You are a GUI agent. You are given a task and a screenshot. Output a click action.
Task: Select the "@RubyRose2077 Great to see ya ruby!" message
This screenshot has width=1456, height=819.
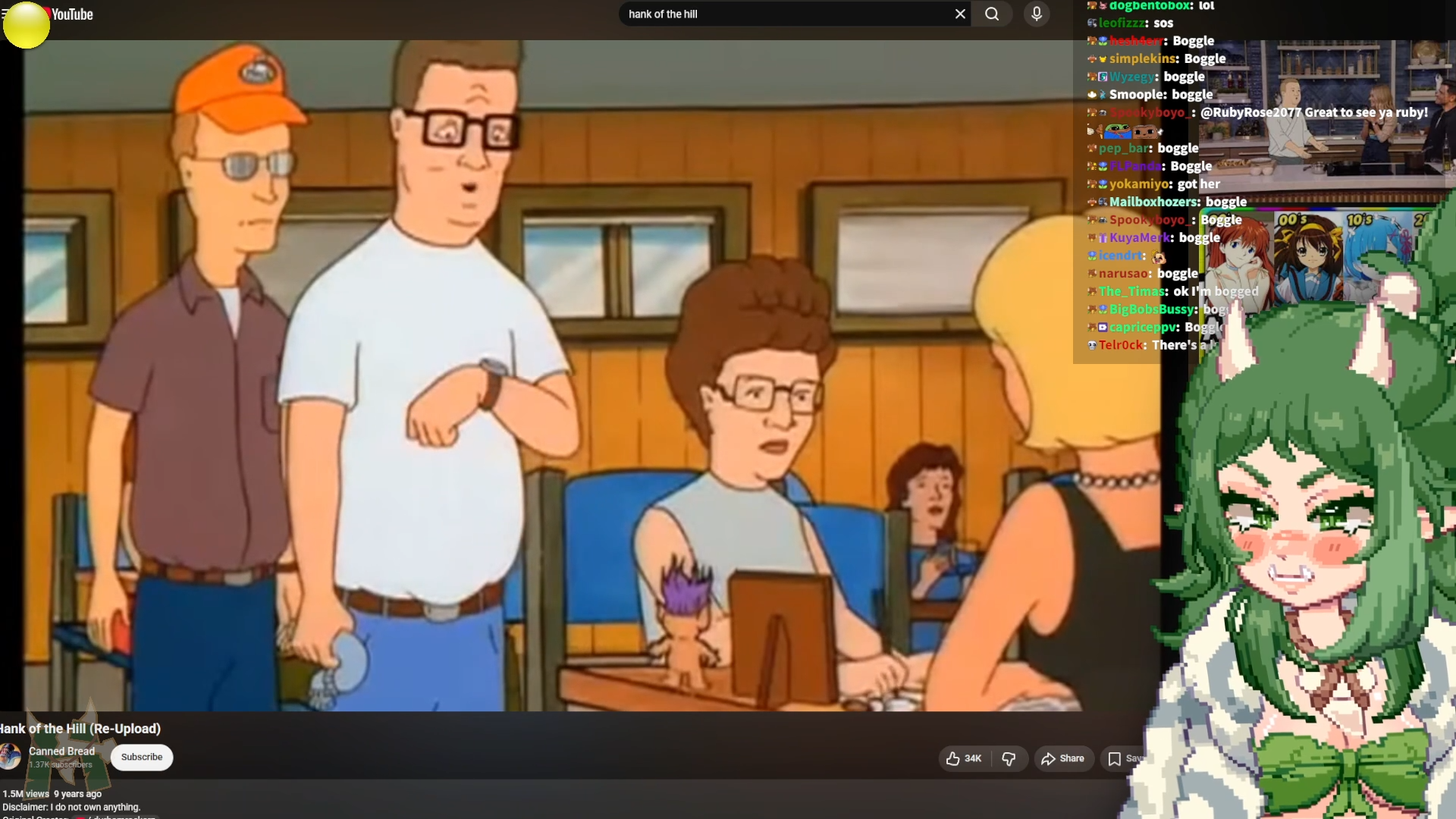click(1314, 112)
